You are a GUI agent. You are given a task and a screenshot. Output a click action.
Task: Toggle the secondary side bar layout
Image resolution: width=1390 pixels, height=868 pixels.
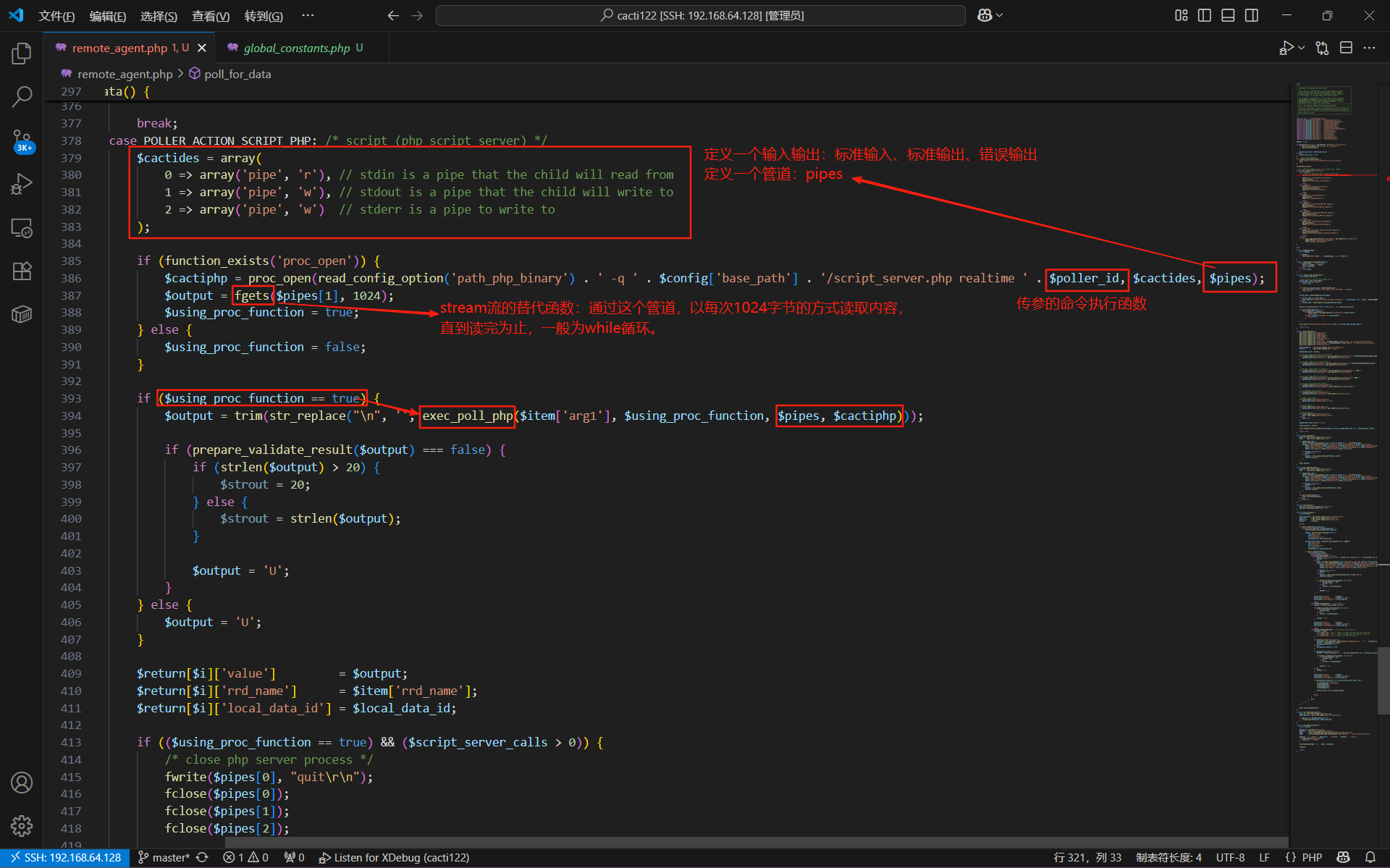1252,15
